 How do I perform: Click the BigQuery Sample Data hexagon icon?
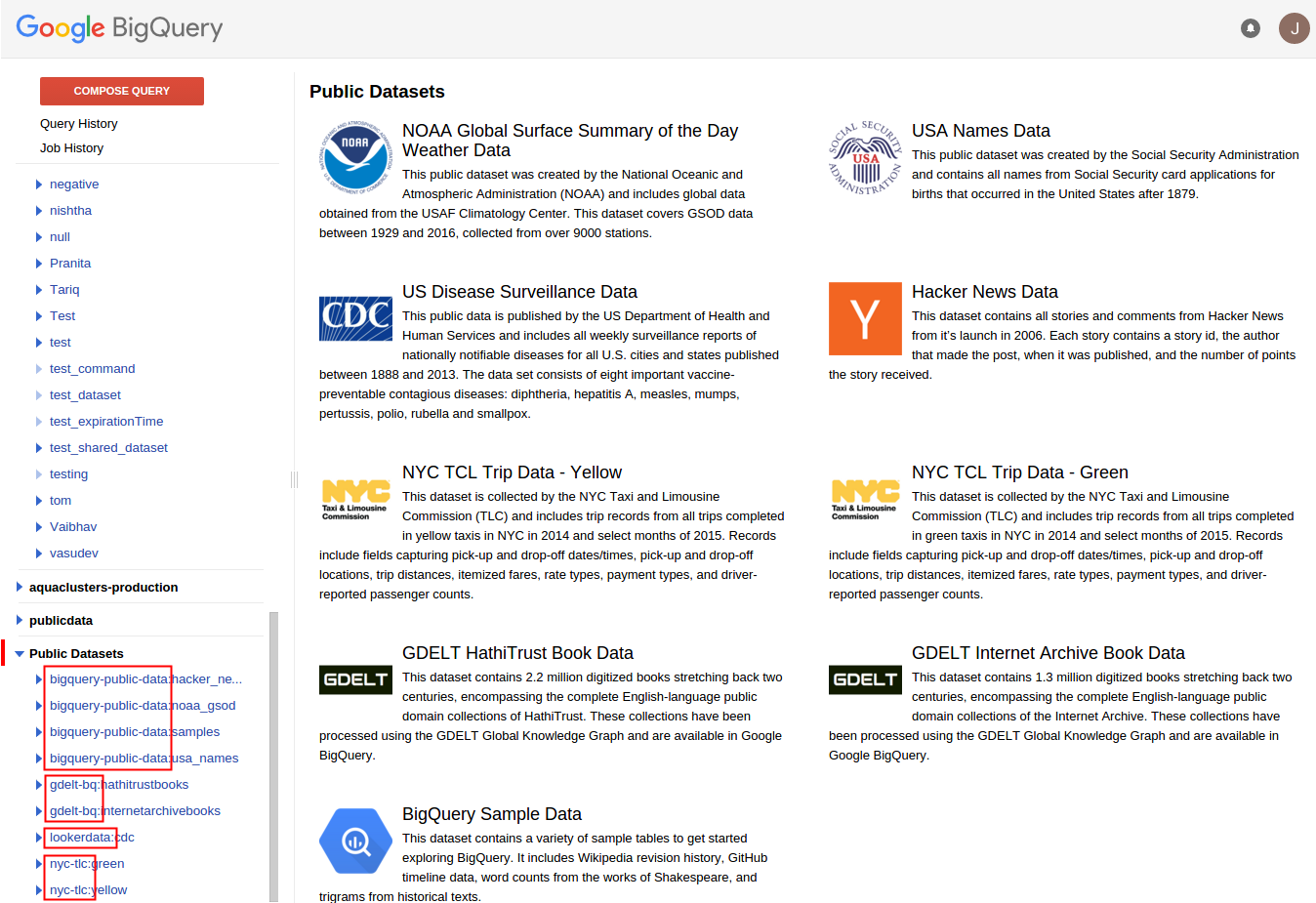click(355, 841)
